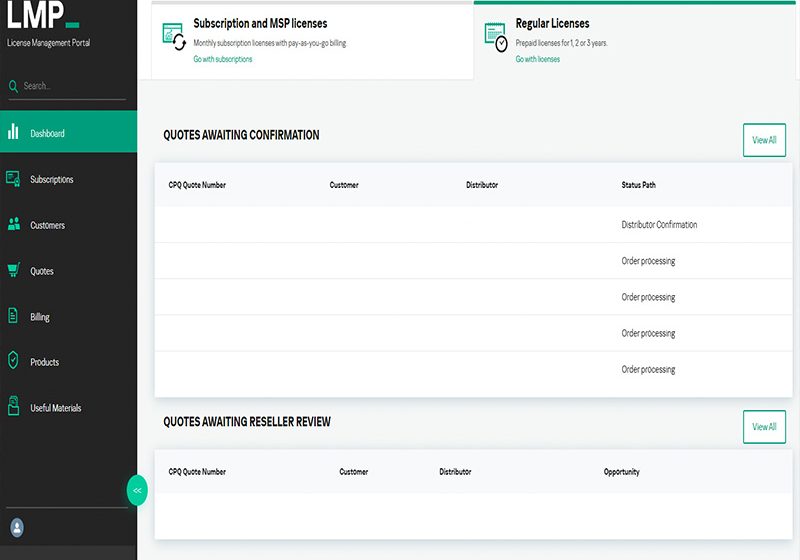Open the Subscriptions menu item
Screen dimensions: 800x560
(52, 180)
